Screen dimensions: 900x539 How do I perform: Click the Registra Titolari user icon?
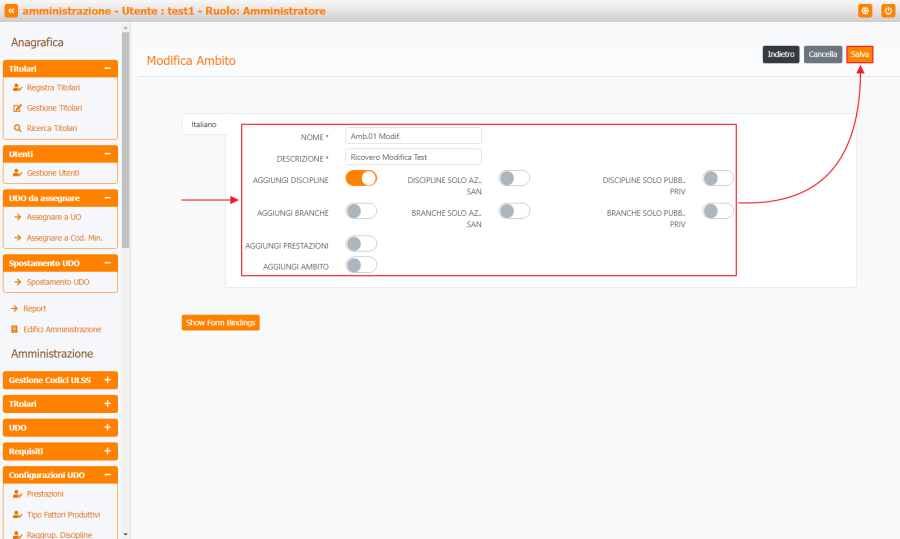17,88
